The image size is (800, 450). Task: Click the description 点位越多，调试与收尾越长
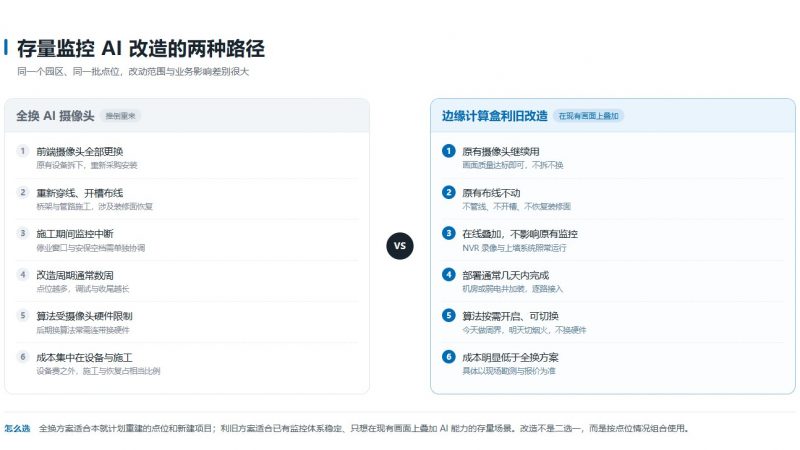click(x=83, y=289)
